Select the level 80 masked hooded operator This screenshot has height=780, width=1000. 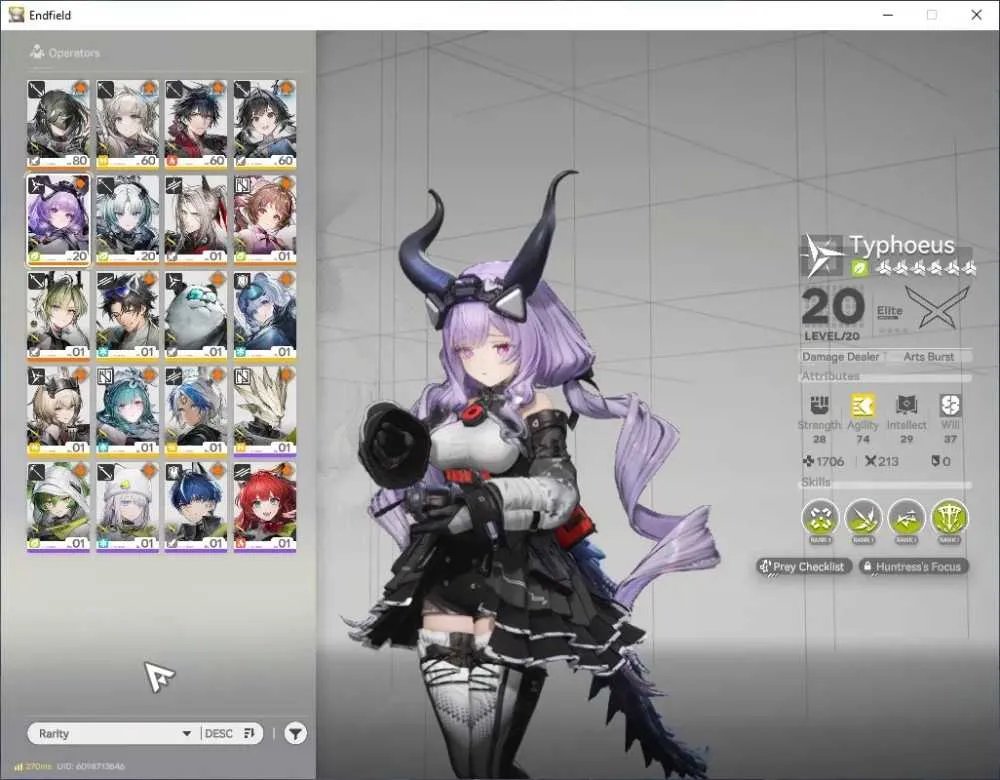tap(58, 124)
